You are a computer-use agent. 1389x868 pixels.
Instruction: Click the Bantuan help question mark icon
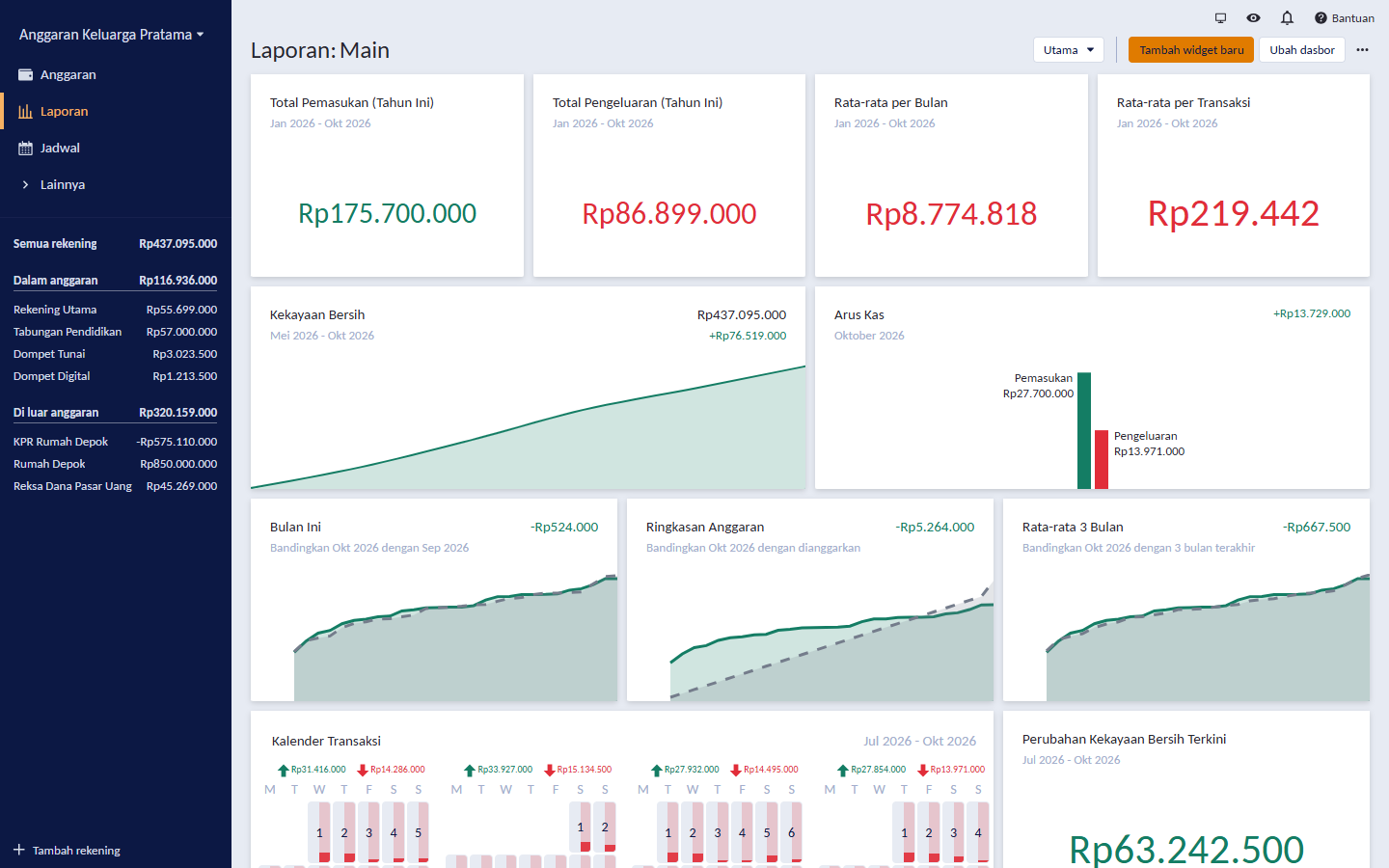(1321, 18)
